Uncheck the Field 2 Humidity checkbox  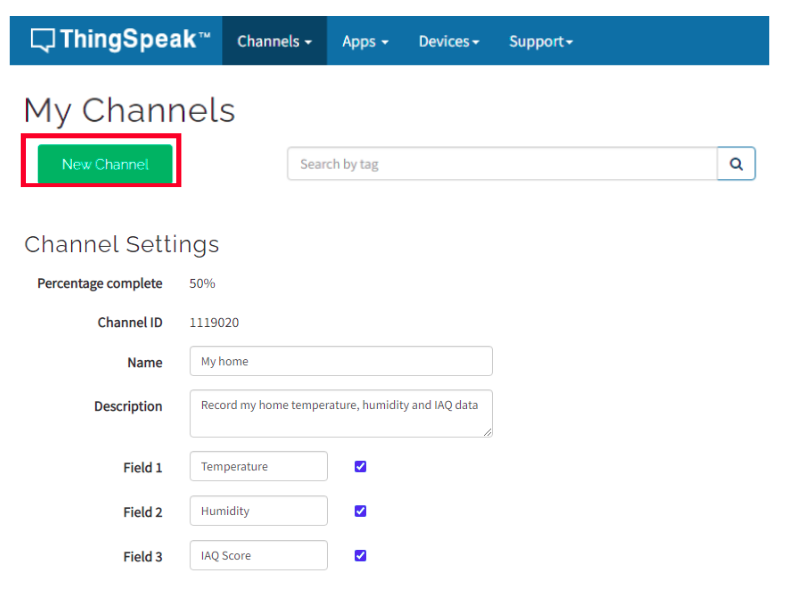tap(361, 511)
